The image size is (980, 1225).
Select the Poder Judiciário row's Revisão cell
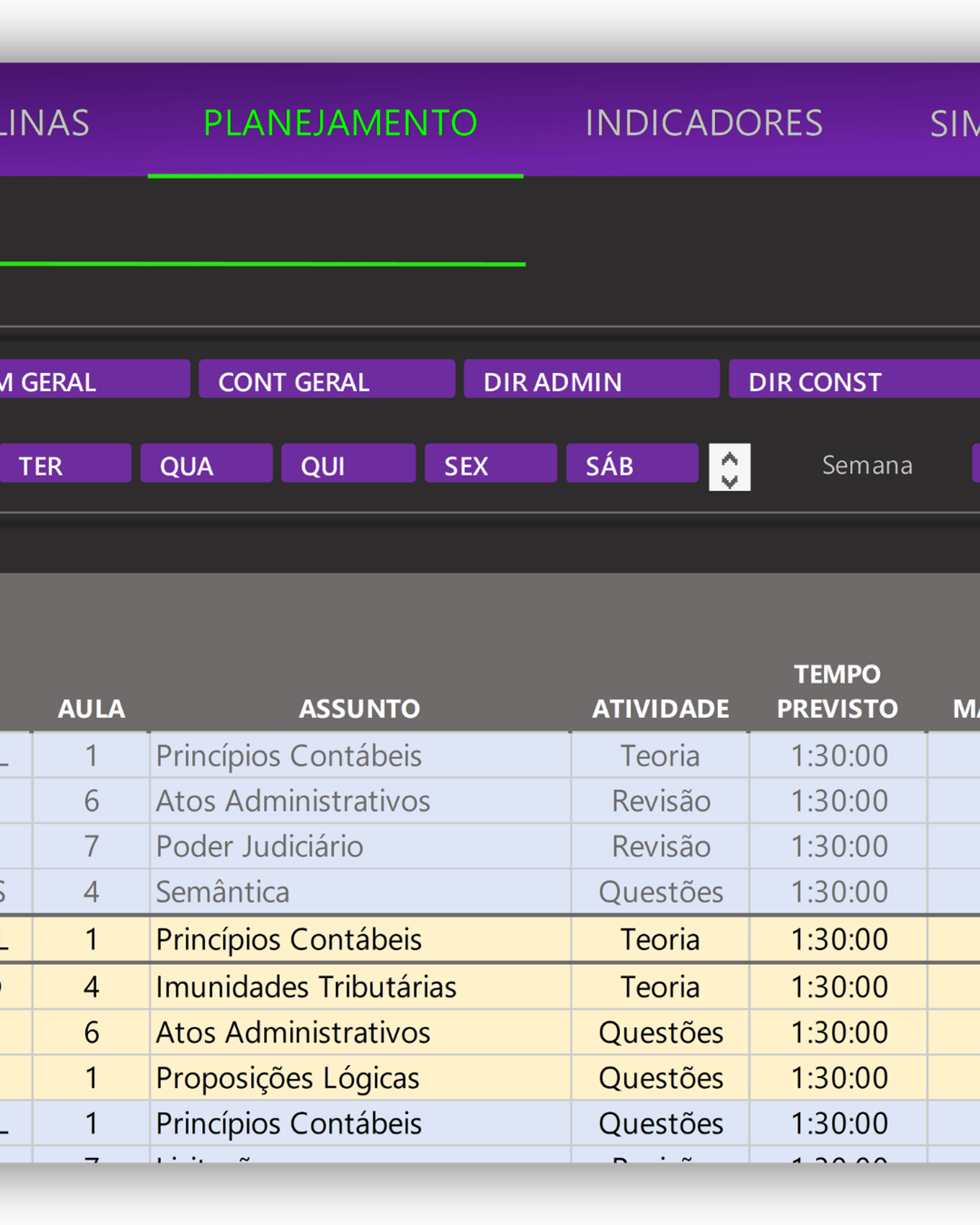coord(660,846)
